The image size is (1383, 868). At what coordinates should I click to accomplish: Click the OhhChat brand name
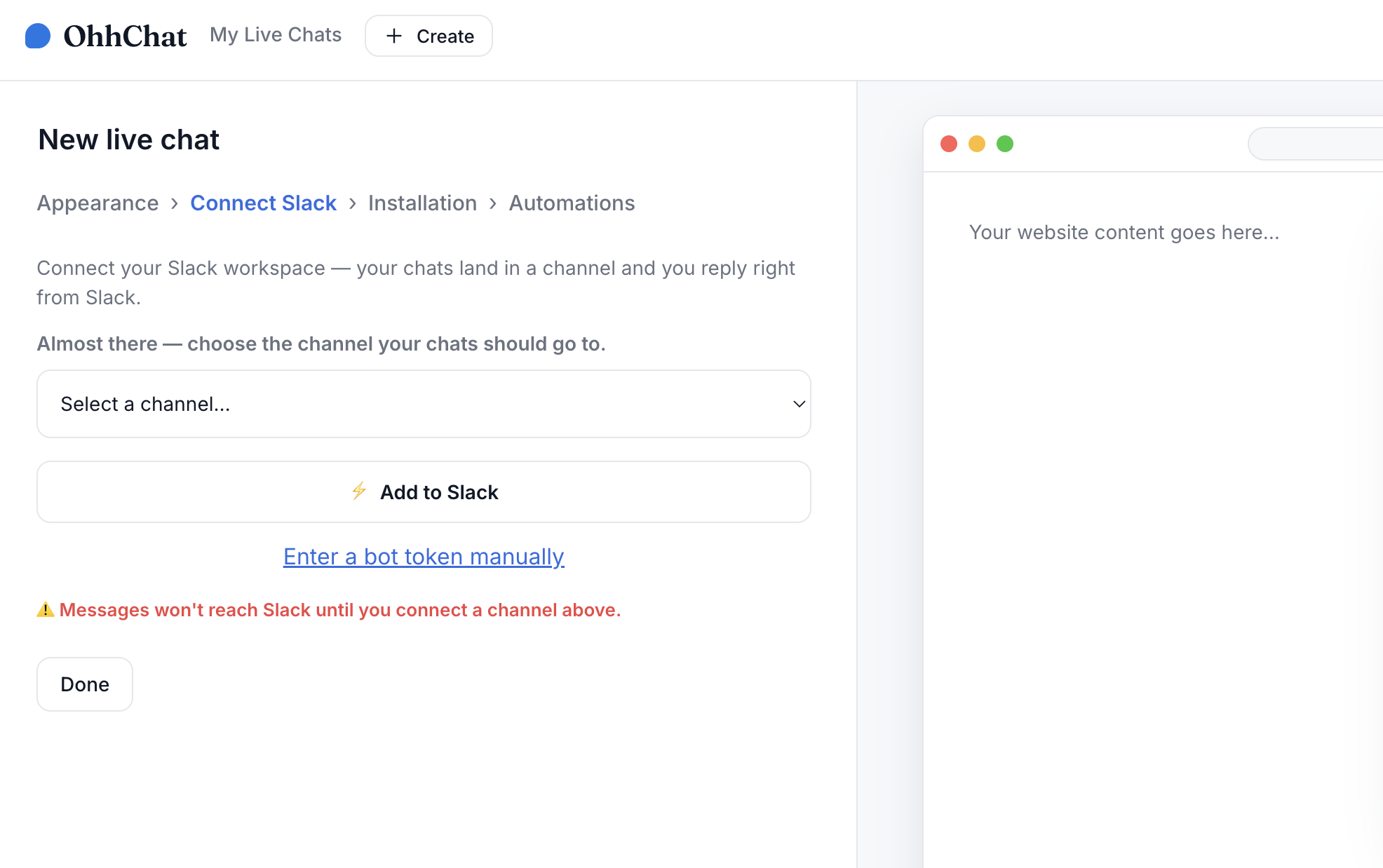click(125, 36)
